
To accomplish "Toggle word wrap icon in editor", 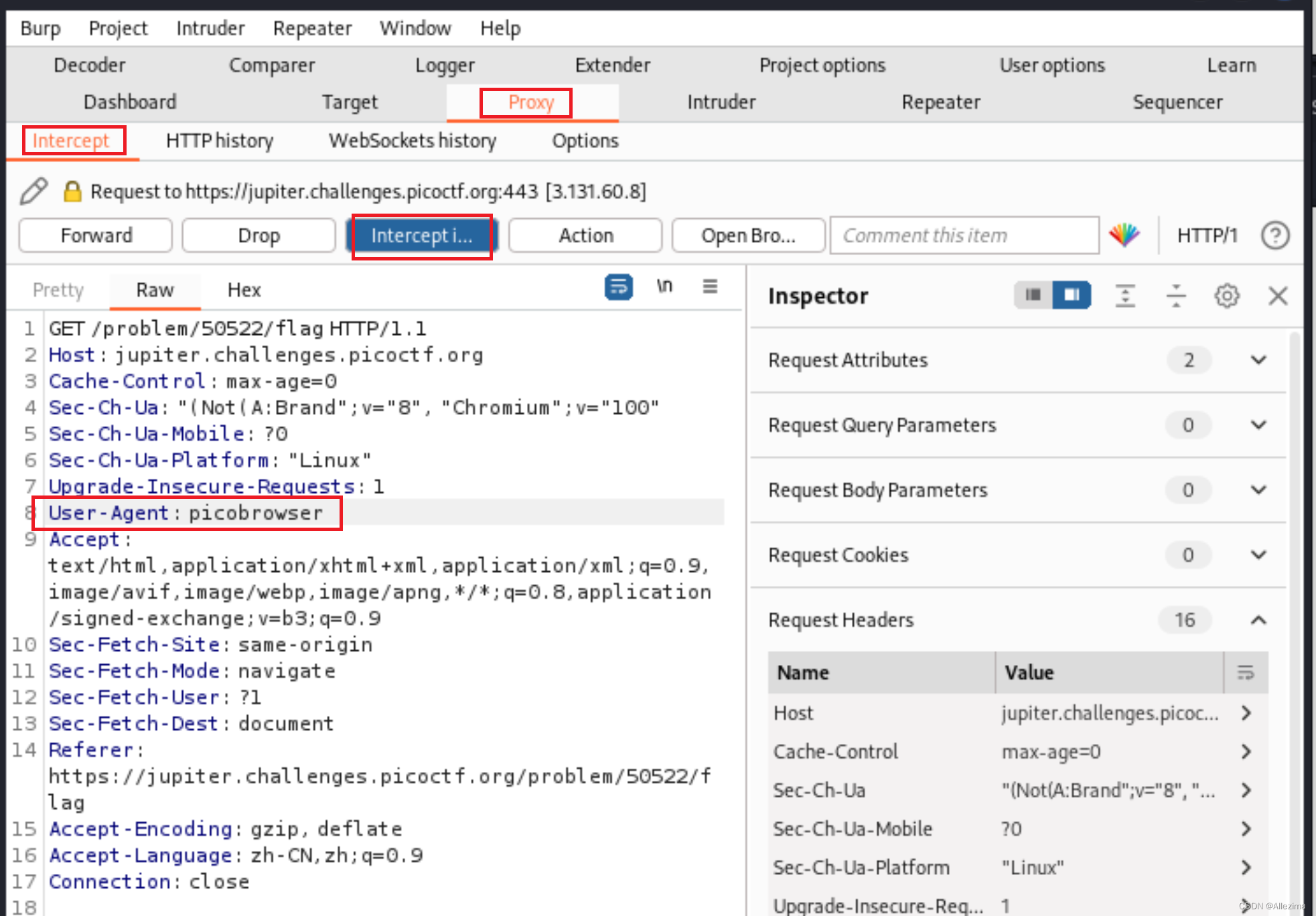I will (618, 287).
